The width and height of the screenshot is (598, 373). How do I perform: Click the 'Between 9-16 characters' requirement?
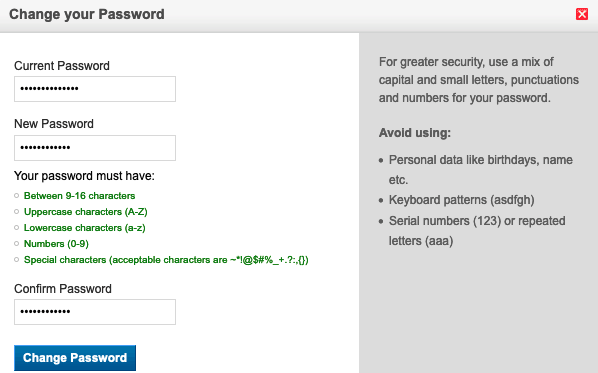pyautogui.click(x=79, y=196)
